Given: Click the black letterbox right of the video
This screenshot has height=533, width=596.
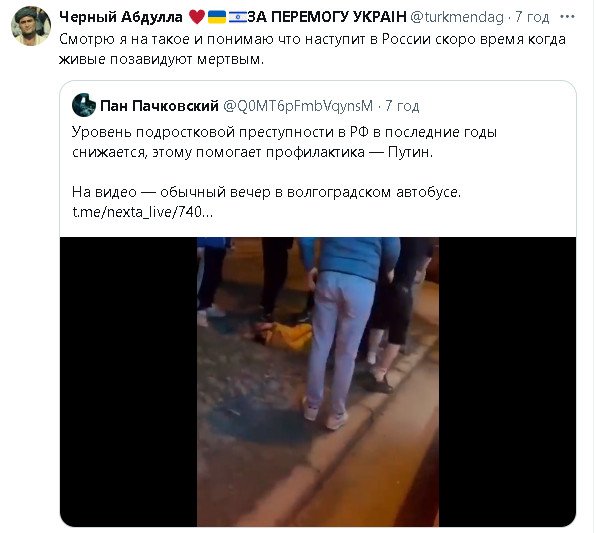Looking at the screenshot, I should click(507, 382).
